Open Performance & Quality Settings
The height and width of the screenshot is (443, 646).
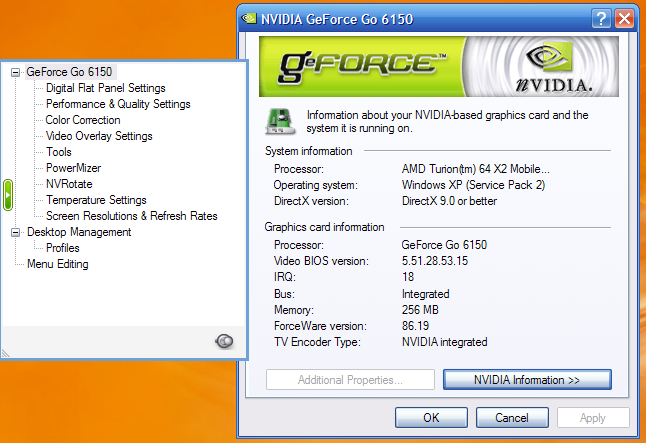tap(118, 104)
